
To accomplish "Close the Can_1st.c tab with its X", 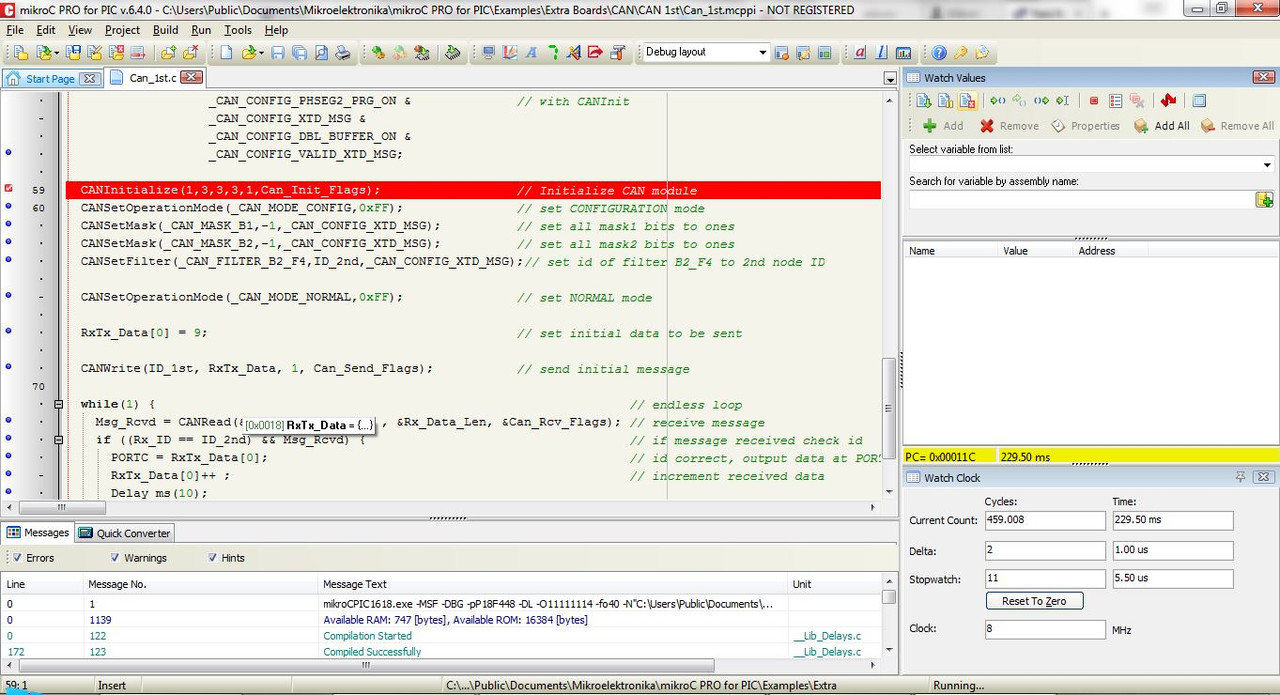I will 192,77.
